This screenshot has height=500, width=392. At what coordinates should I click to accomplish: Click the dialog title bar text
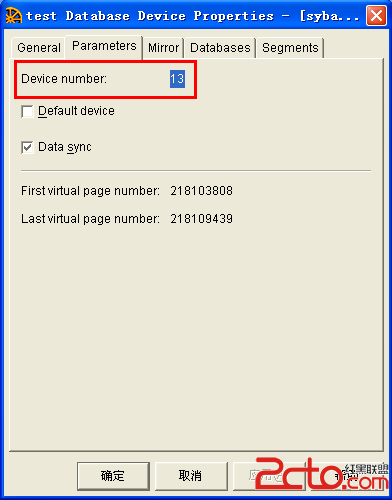(193, 16)
